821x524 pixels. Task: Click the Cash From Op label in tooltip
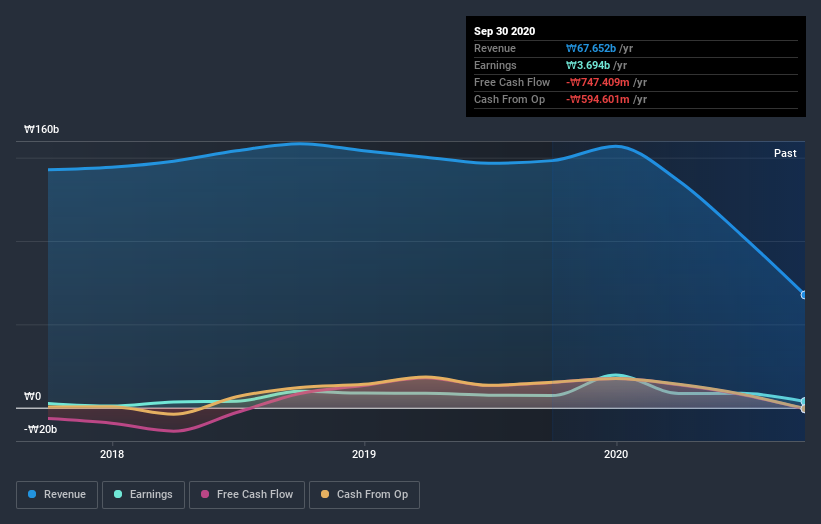click(509, 99)
